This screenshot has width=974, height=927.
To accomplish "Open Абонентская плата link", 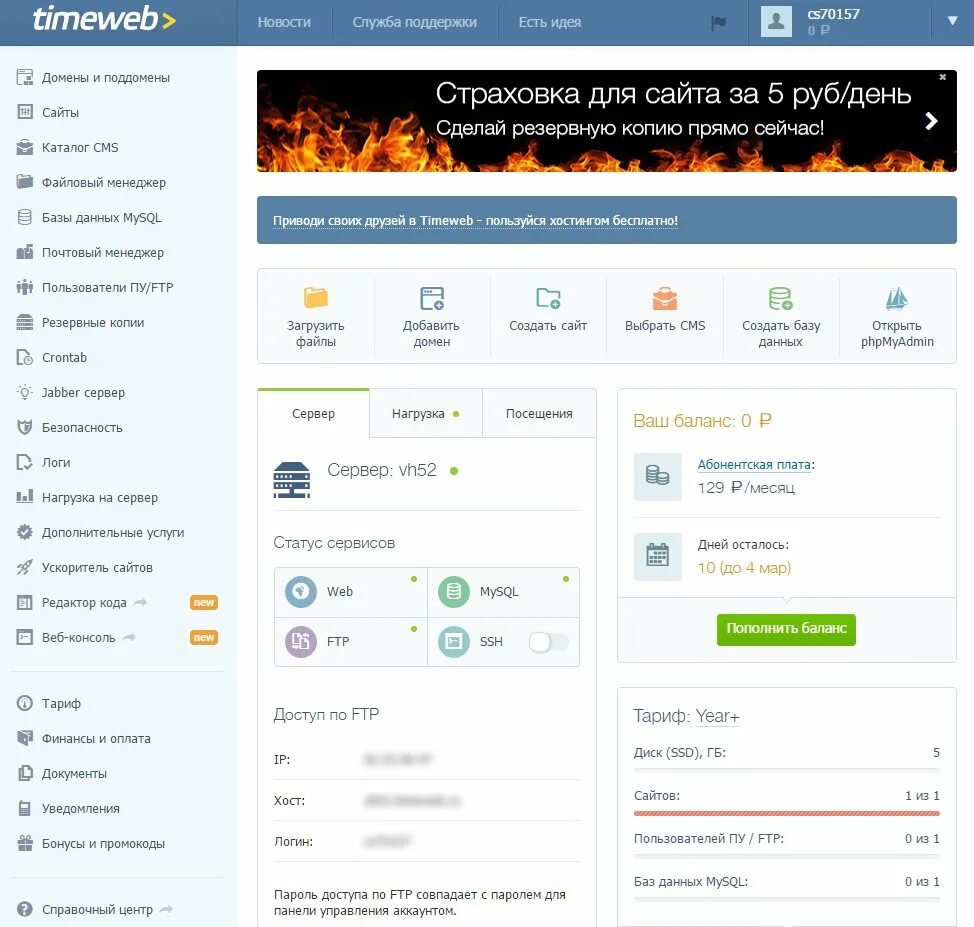I will (754, 465).
